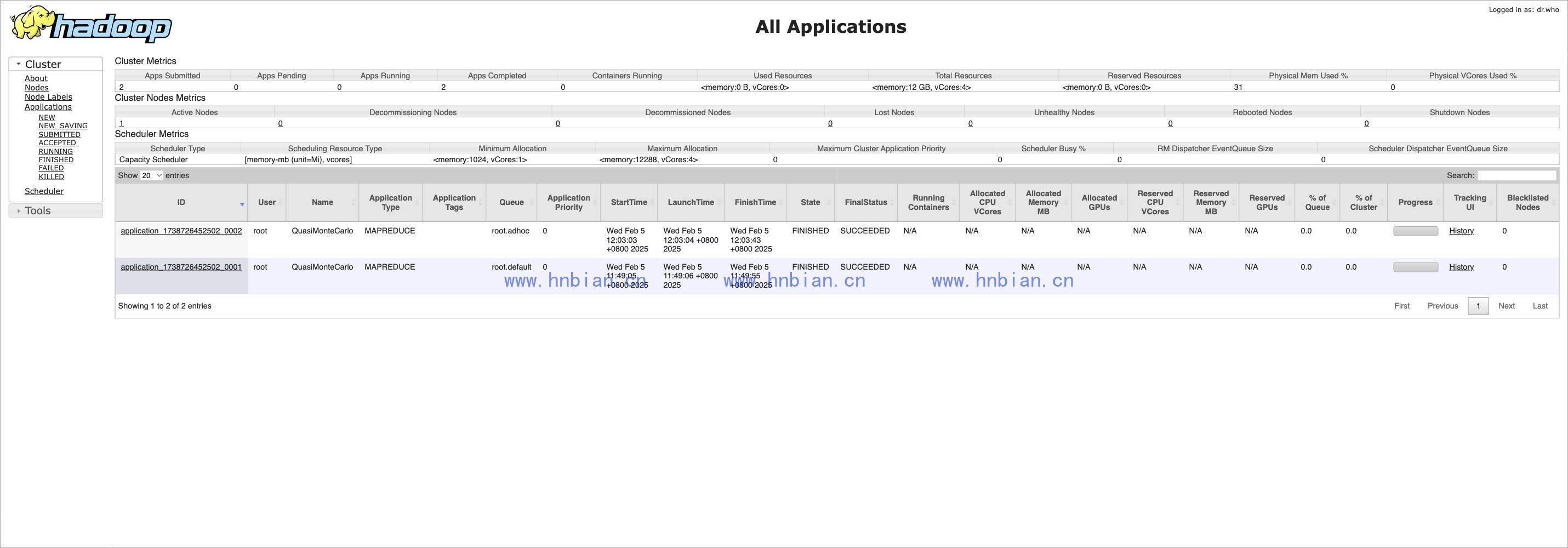Screen dimensions: 1568x548
Task: Open the Scheduler page
Action: (44, 191)
